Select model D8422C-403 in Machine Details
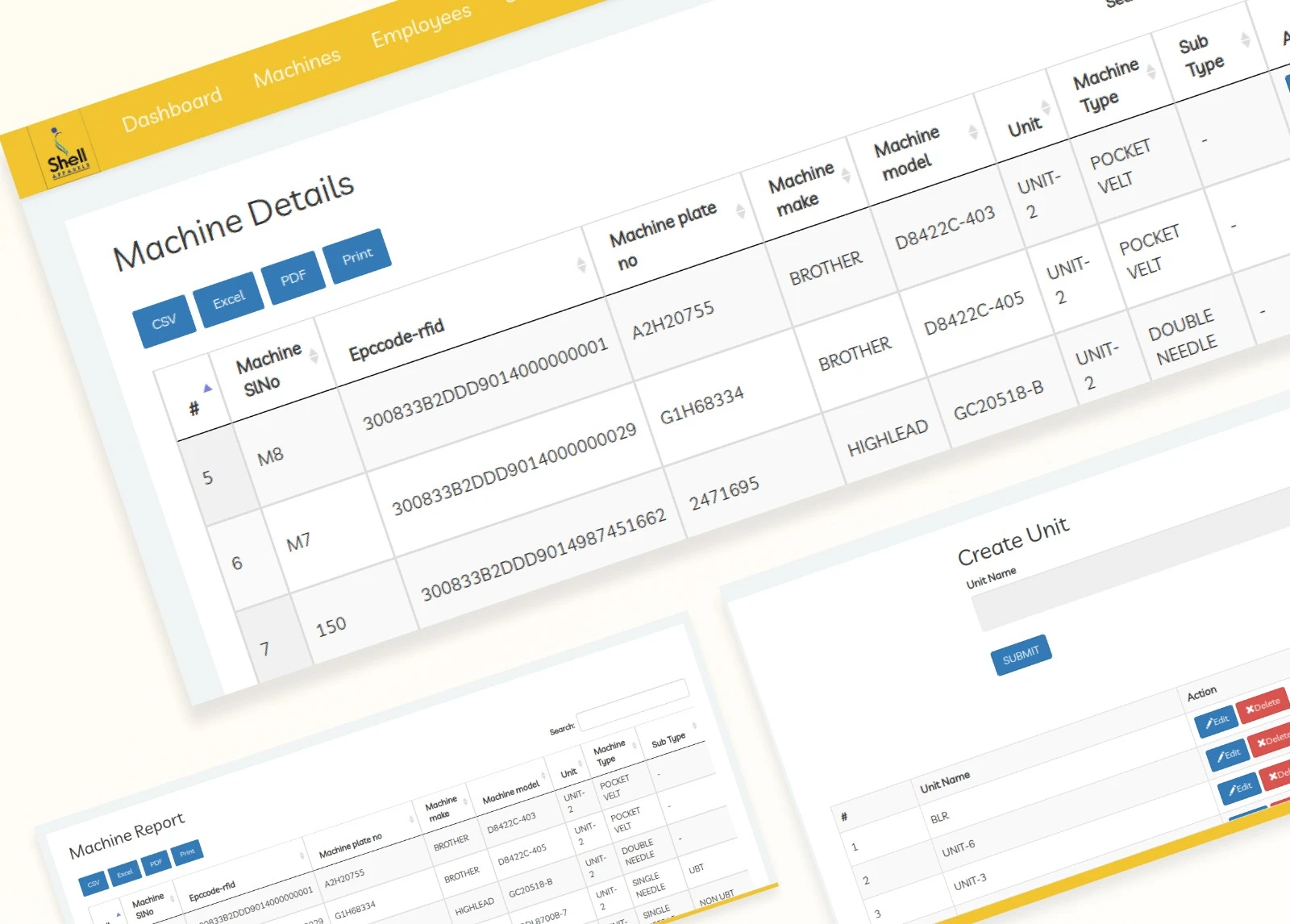Screen dimensions: 1290x924 pyautogui.click(x=945, y=228)
